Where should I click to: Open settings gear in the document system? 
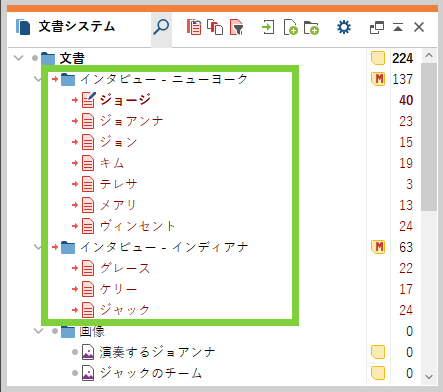click(x=344, y=27)
